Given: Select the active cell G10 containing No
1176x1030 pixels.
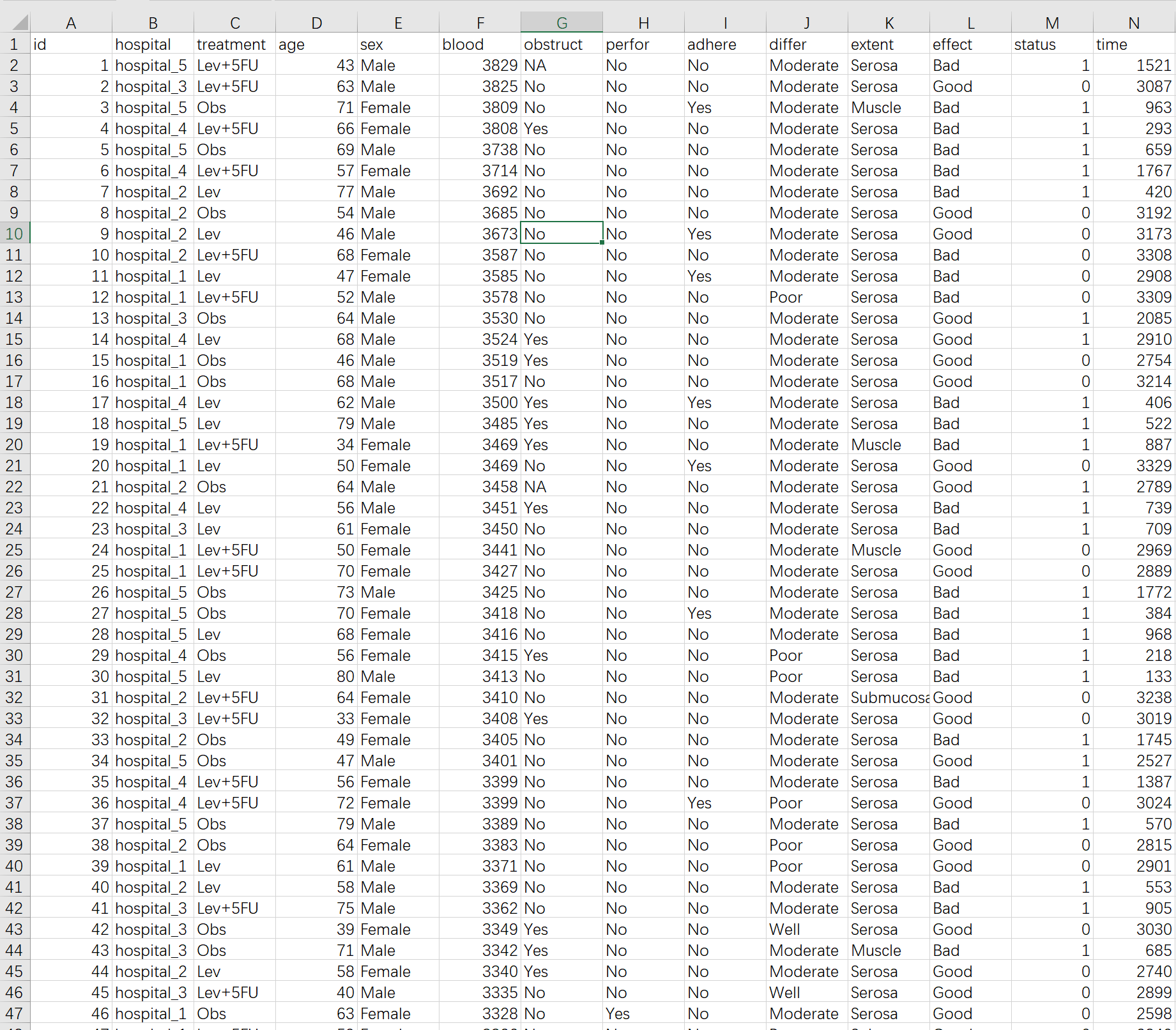Looking at the screenshot, I should click(x=561, y=234).
